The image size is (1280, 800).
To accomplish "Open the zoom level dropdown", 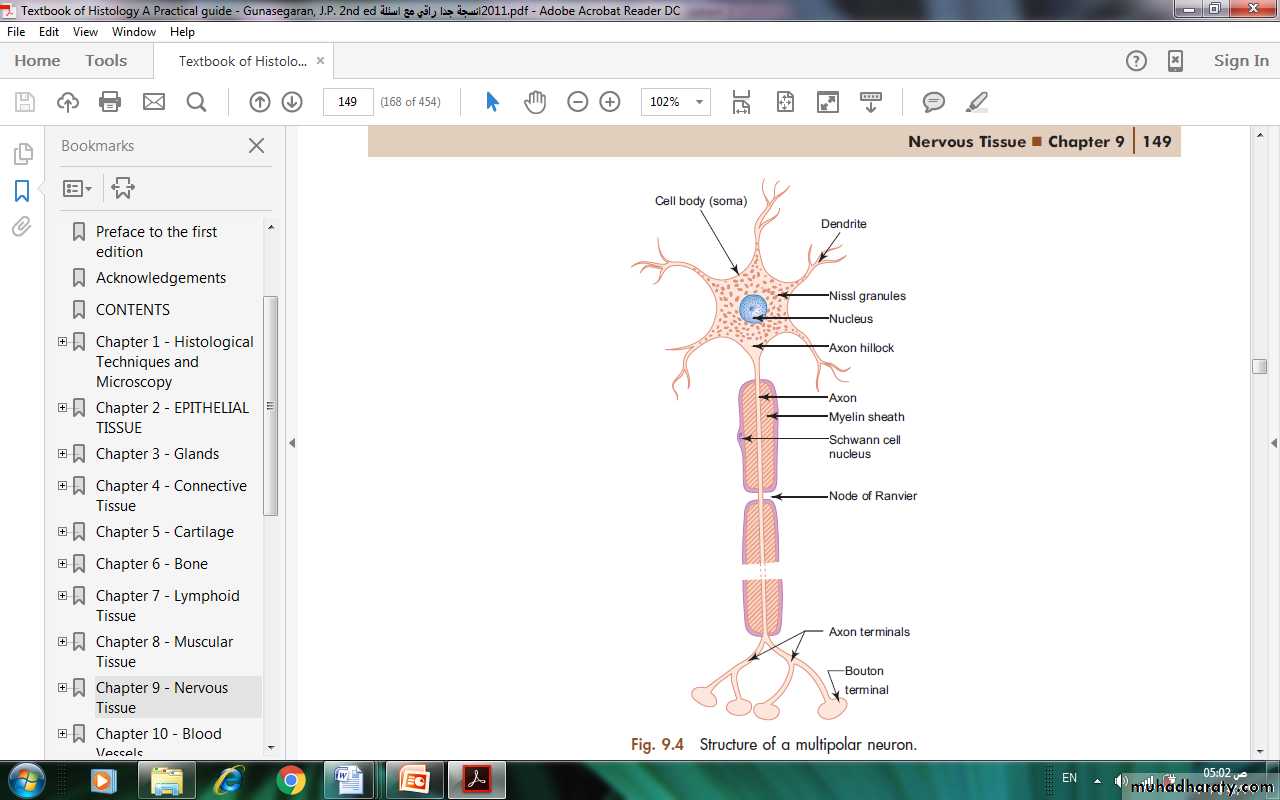I will [700, 102].
